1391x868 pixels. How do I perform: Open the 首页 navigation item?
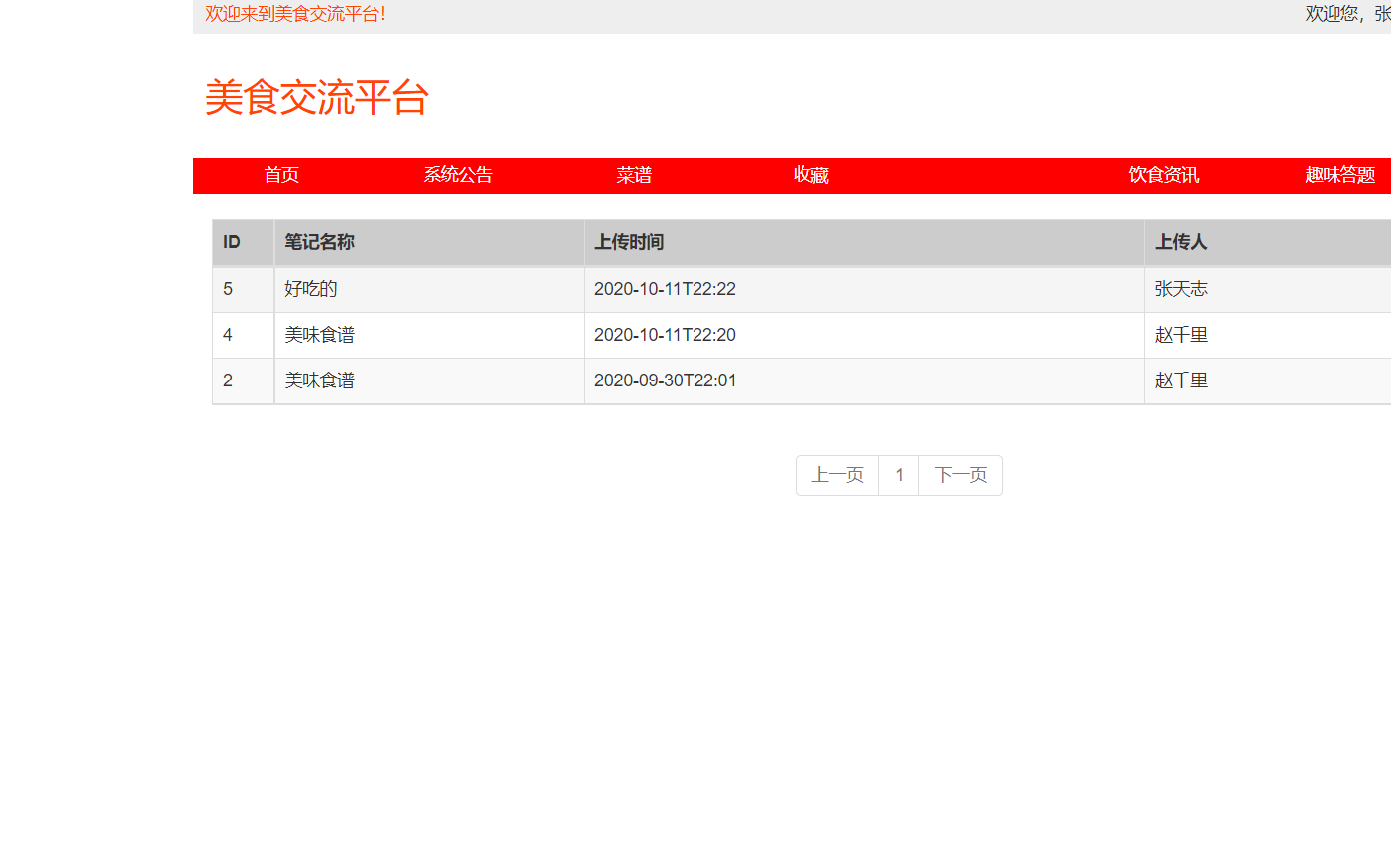click(281, 175)
